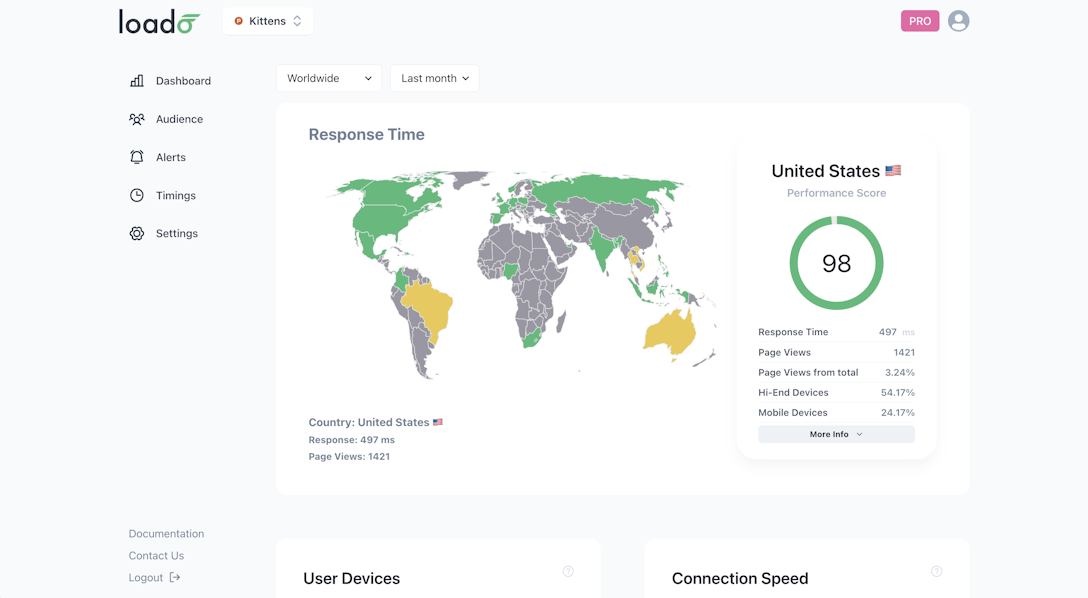1088x598 pixels.
Task: Open Audience analytics via its sidebar icon
Action: coord(136,118)
